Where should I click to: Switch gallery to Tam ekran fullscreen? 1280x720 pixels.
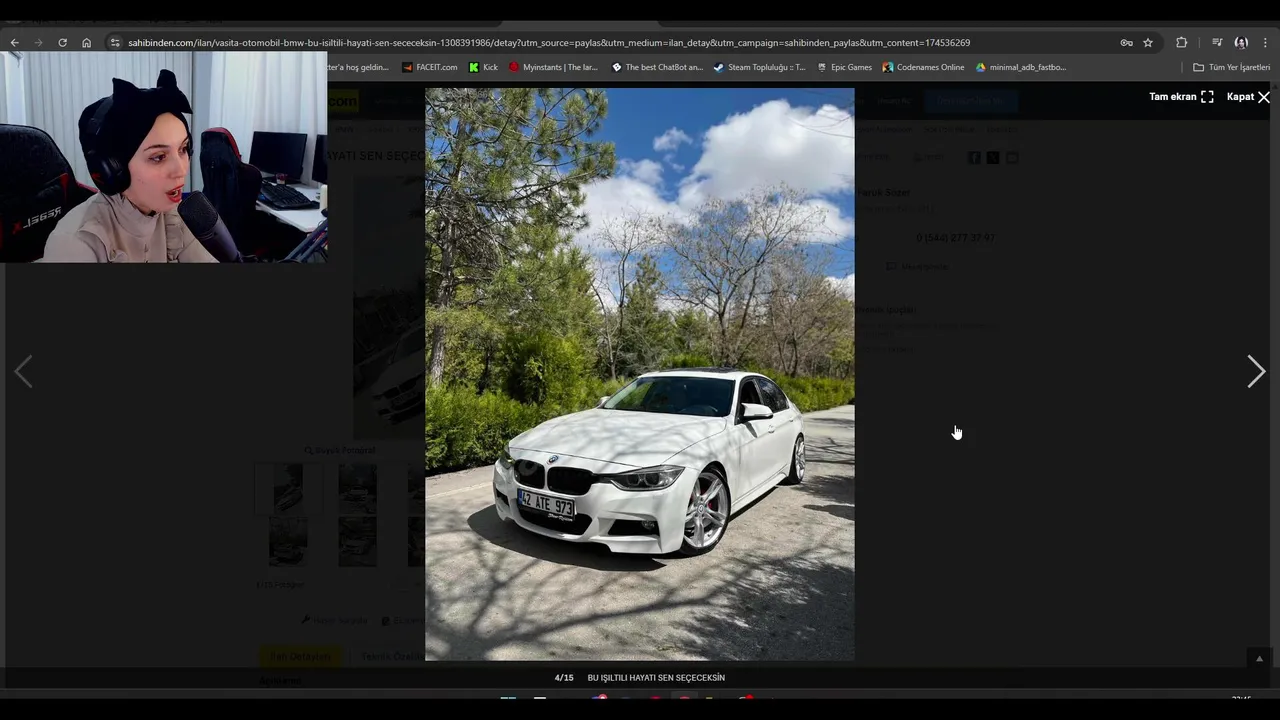[x=1181, y=97]
